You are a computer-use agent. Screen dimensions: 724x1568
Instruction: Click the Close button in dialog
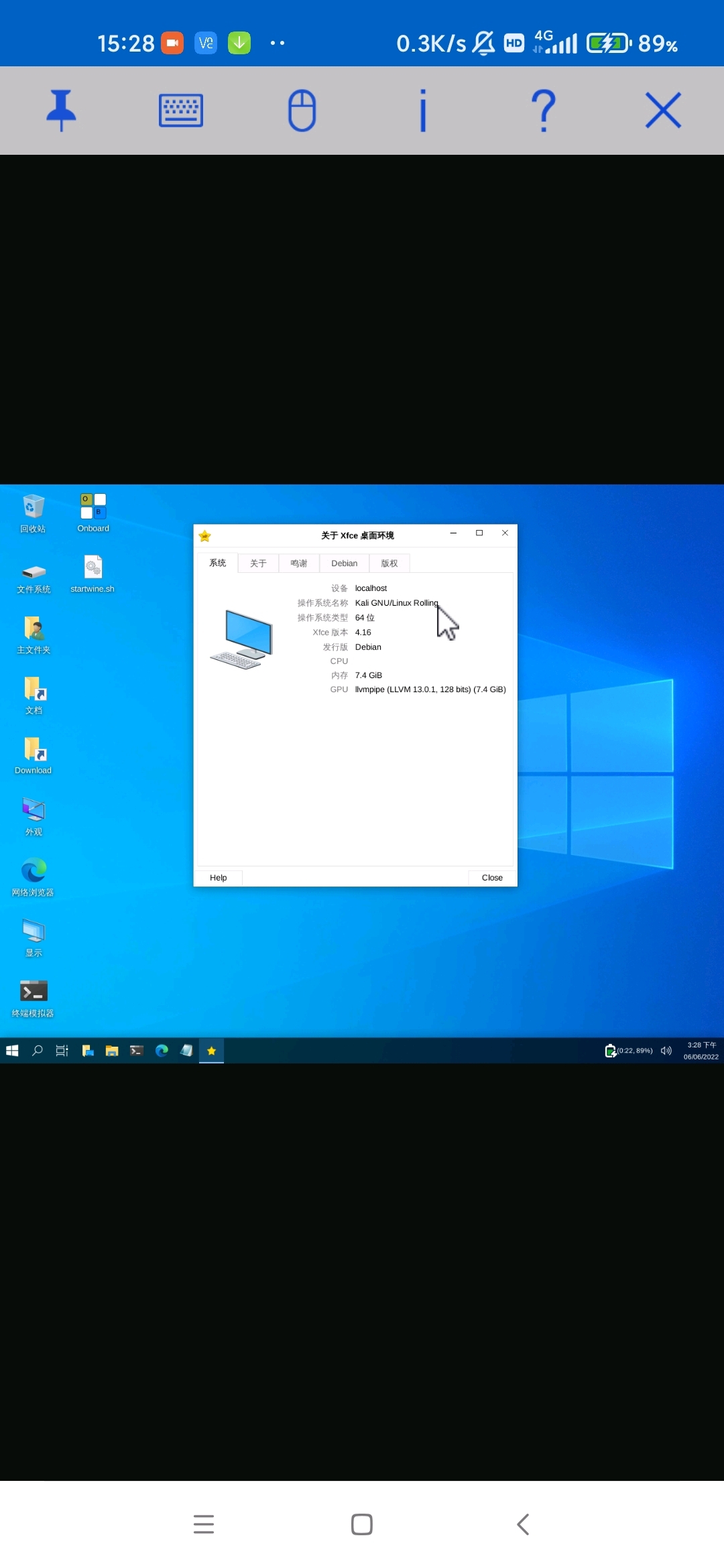coord(492,878)
